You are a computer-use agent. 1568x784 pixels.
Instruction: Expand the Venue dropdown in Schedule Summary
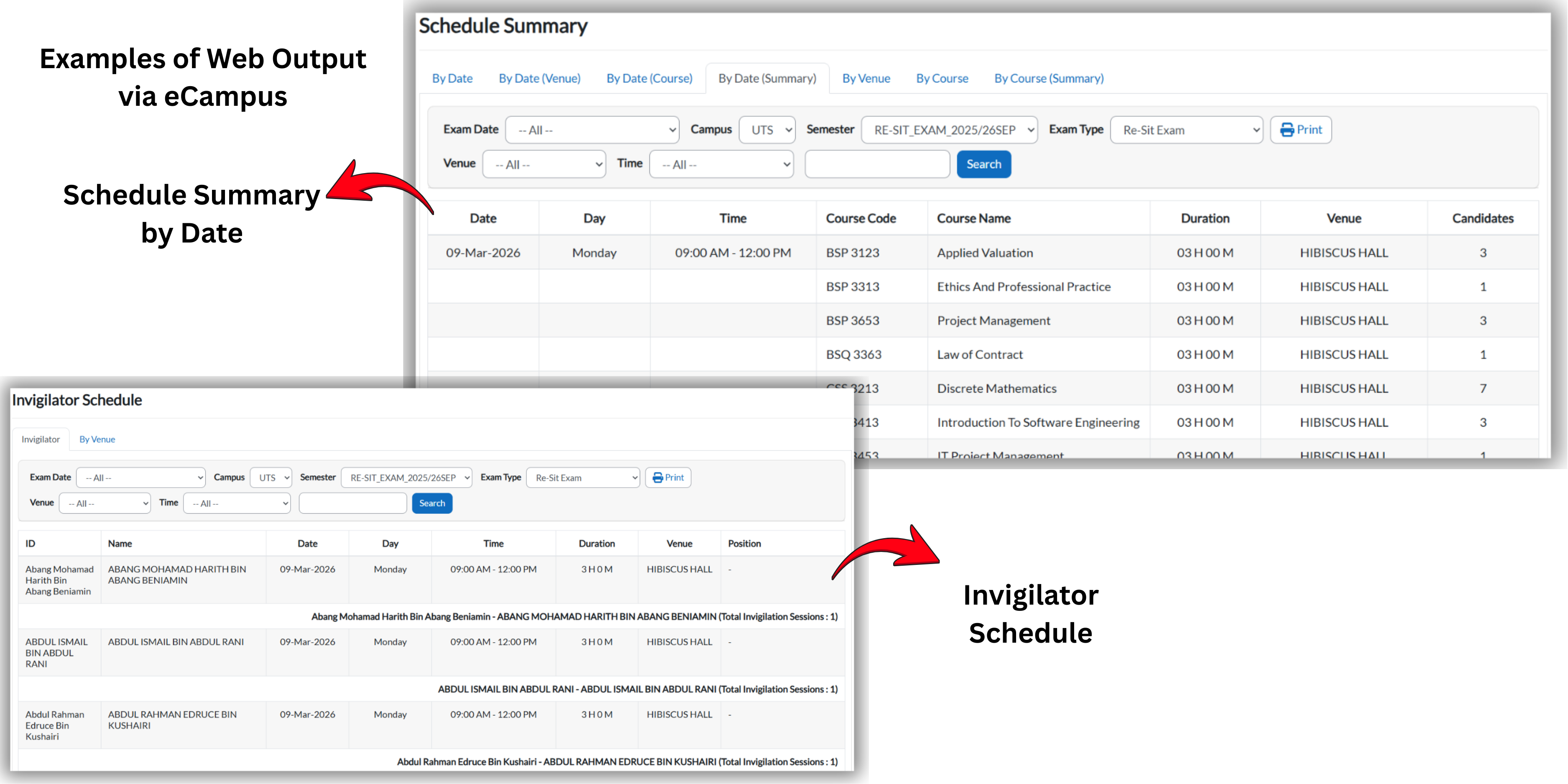click(x=544, y=164)
